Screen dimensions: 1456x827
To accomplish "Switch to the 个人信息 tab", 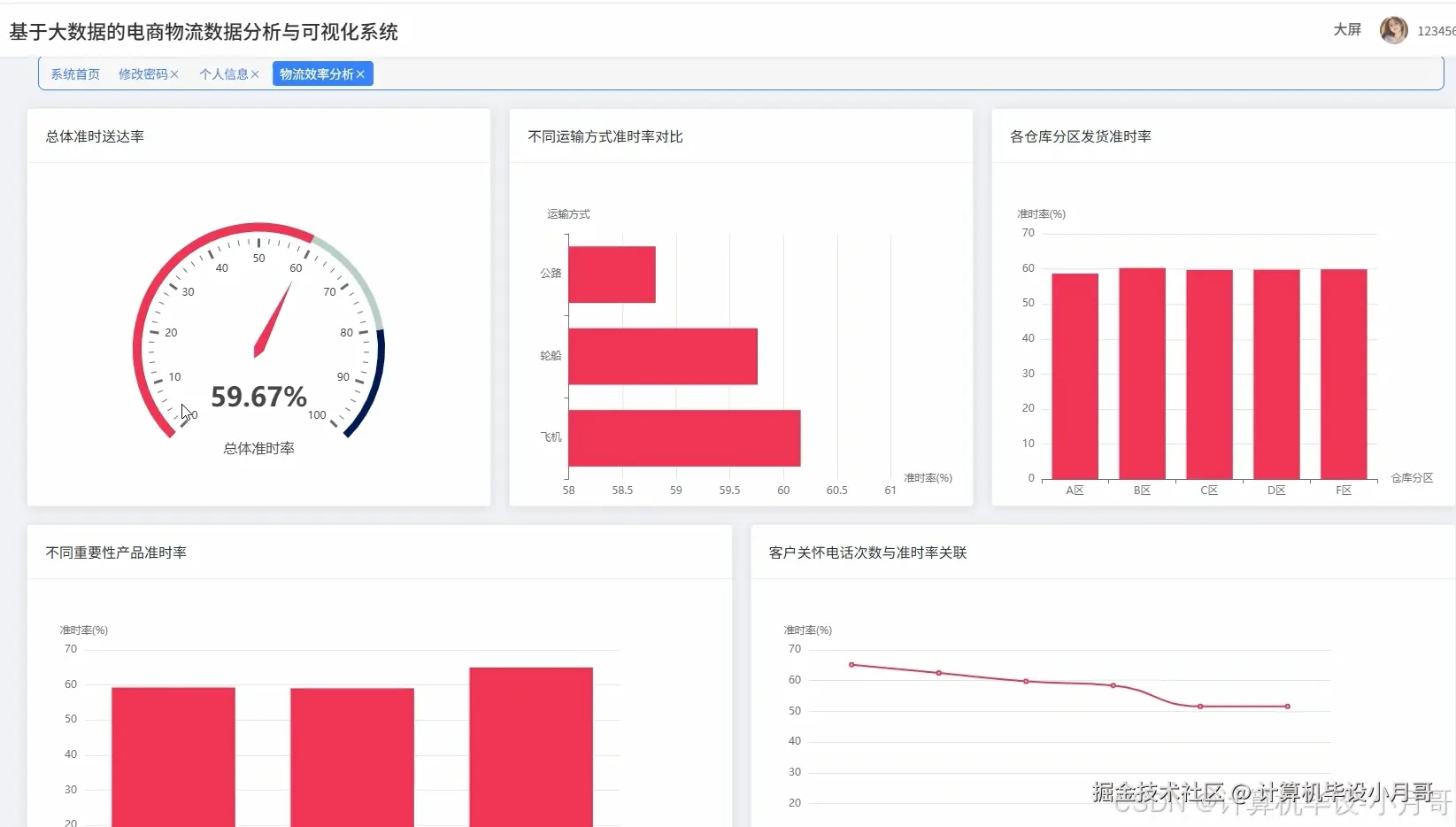I will 223,74.
